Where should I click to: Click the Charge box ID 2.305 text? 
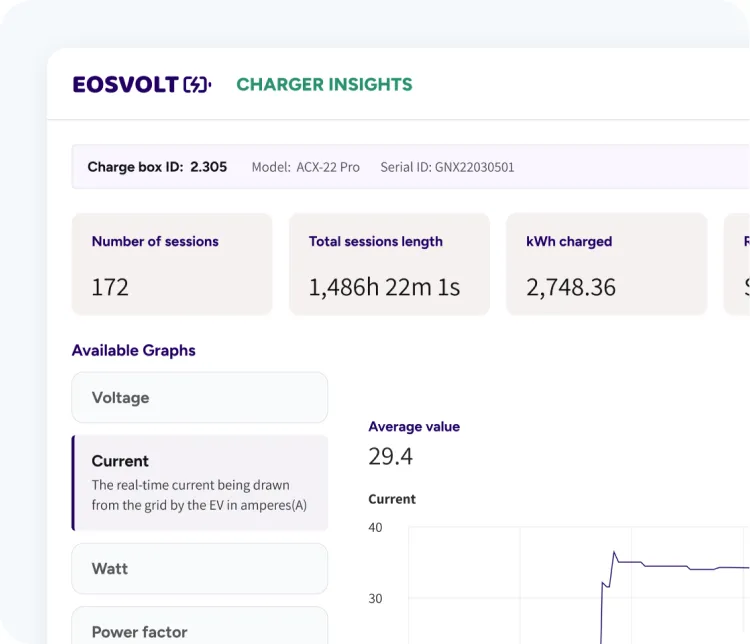click(x=157, y=167)
